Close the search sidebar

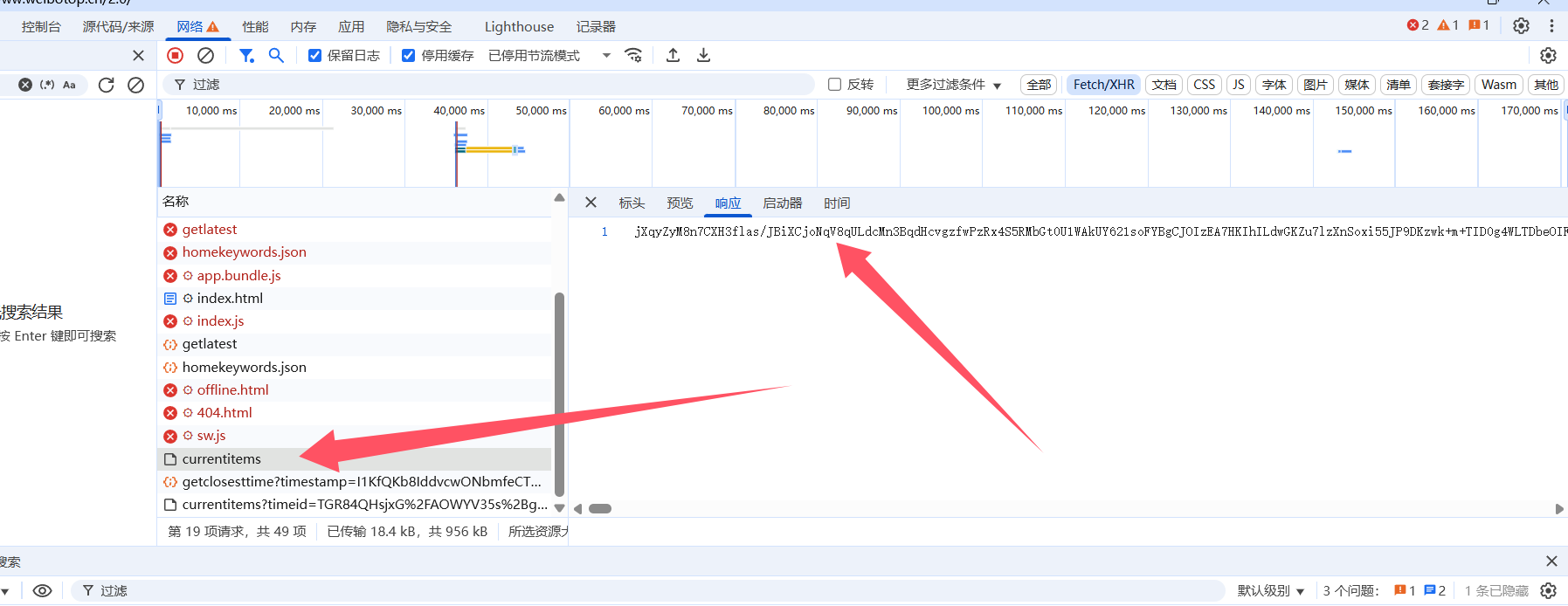point(138,55)
